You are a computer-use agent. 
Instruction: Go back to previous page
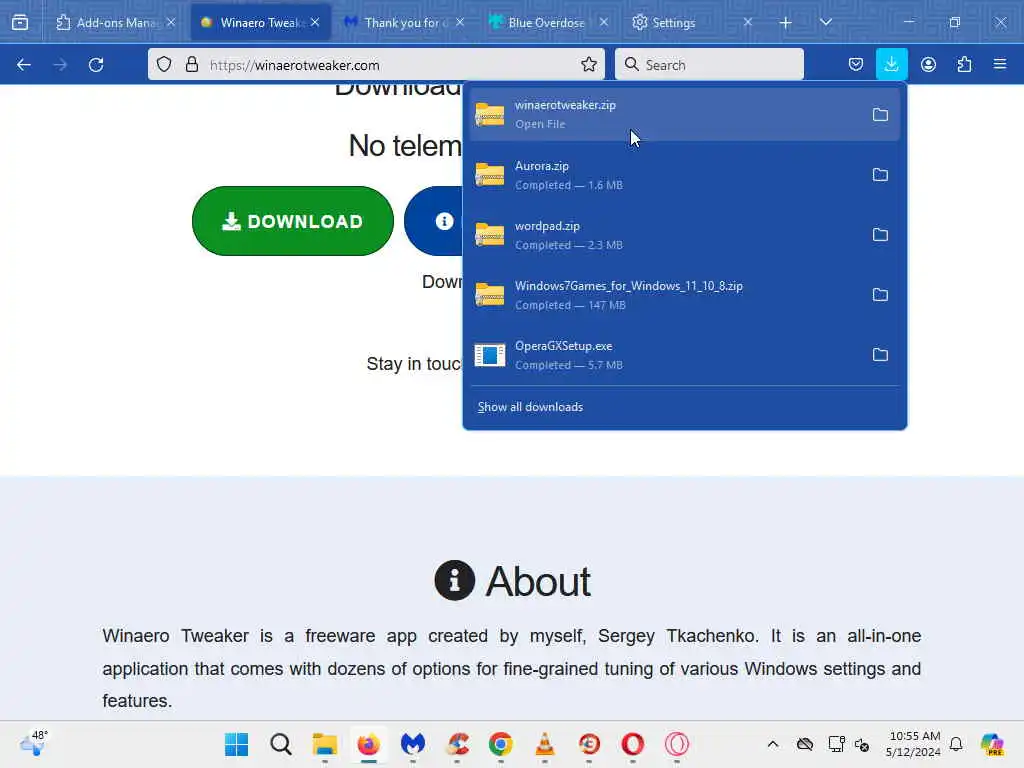[24, 65]
